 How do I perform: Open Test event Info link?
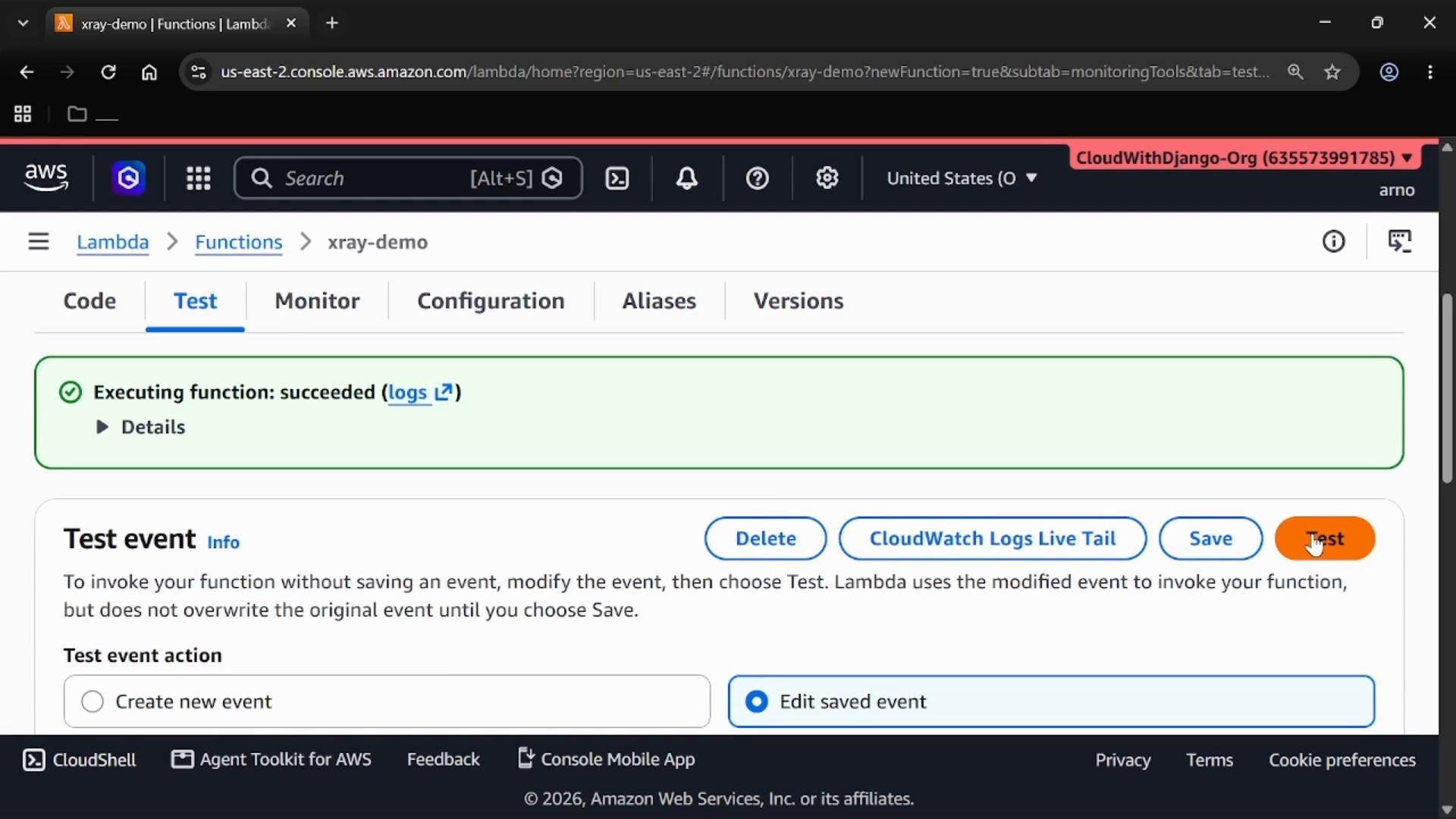pyautogui.click(x=223, y=542)
